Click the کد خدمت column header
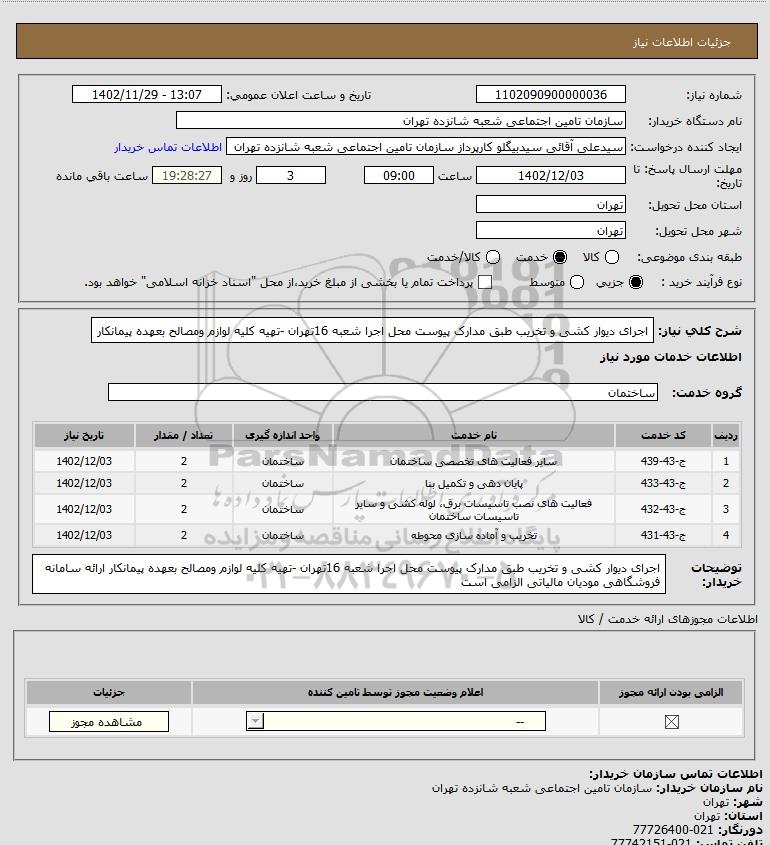This screenshot has height=845, width=770. pyautogui.click(x=663, y=435)
